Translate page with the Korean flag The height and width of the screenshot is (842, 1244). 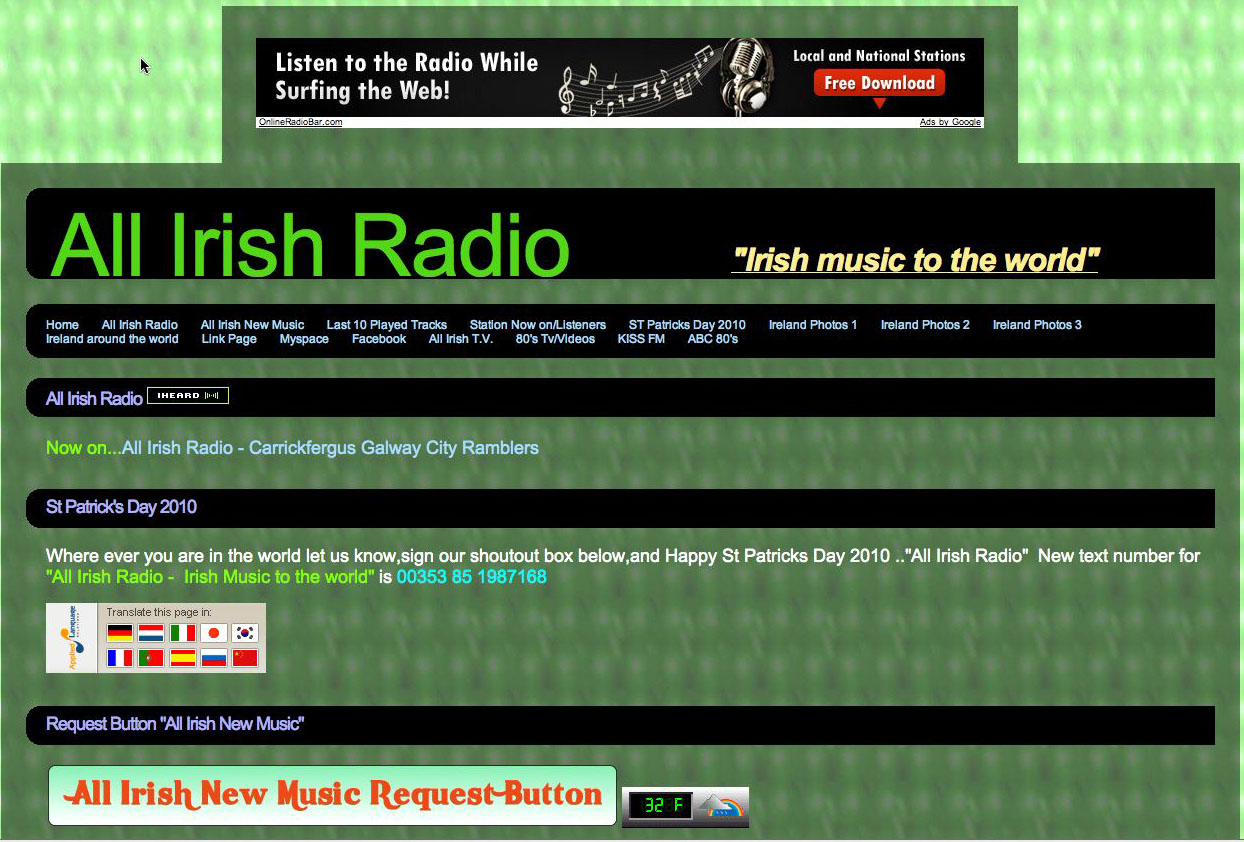coord(245,633)
